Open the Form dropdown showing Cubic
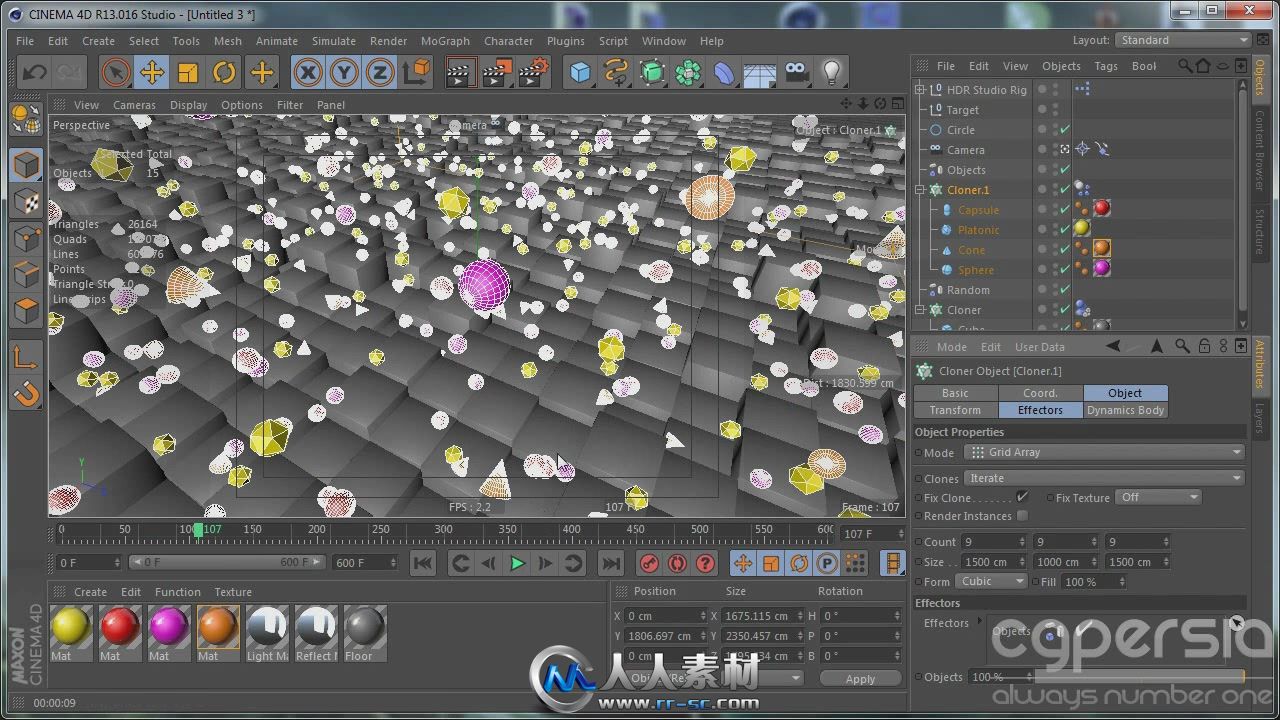 point(992,581)
